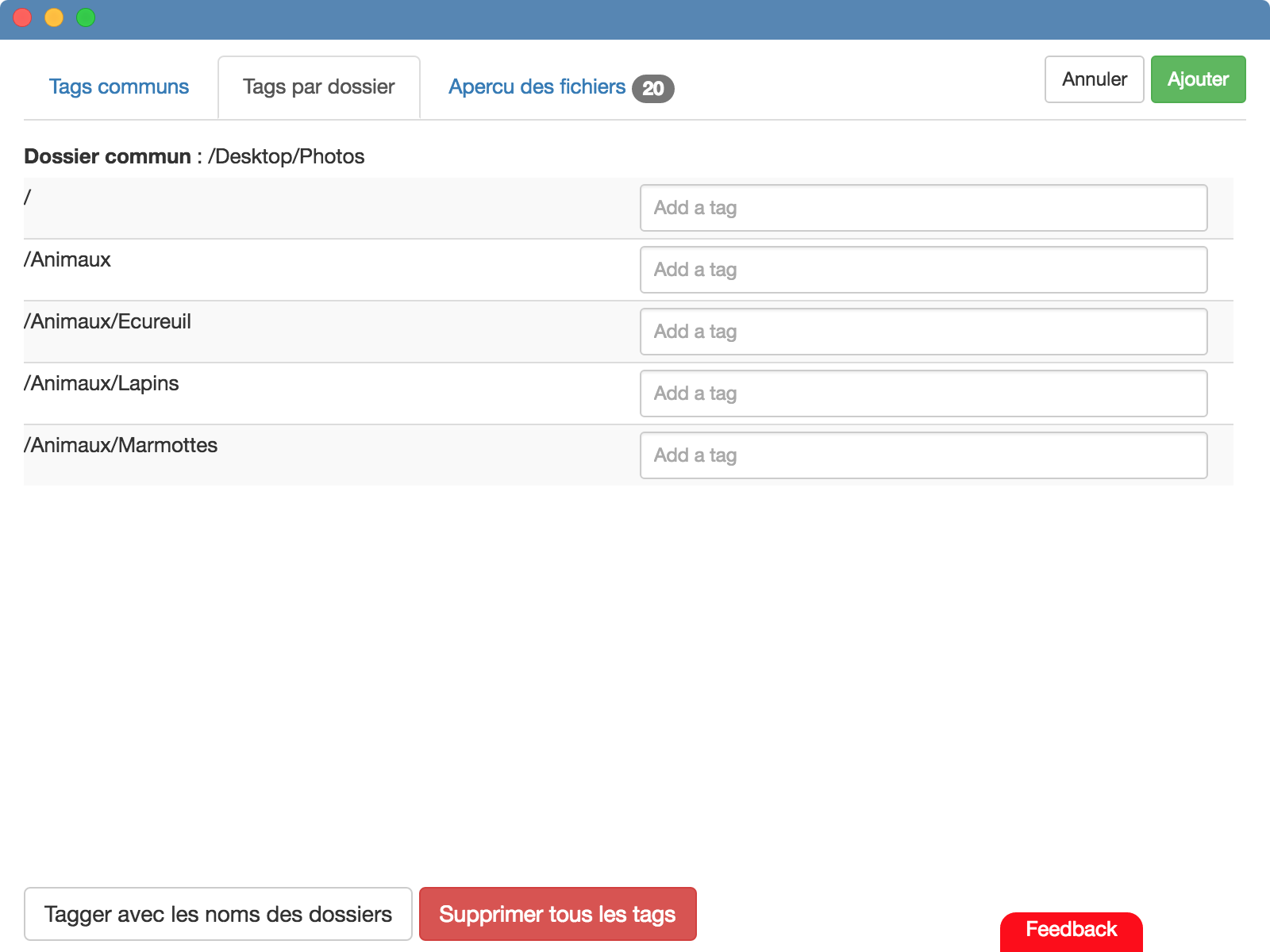Focus the tag field for /Animaux/Ecureuil

coord(923,332)
